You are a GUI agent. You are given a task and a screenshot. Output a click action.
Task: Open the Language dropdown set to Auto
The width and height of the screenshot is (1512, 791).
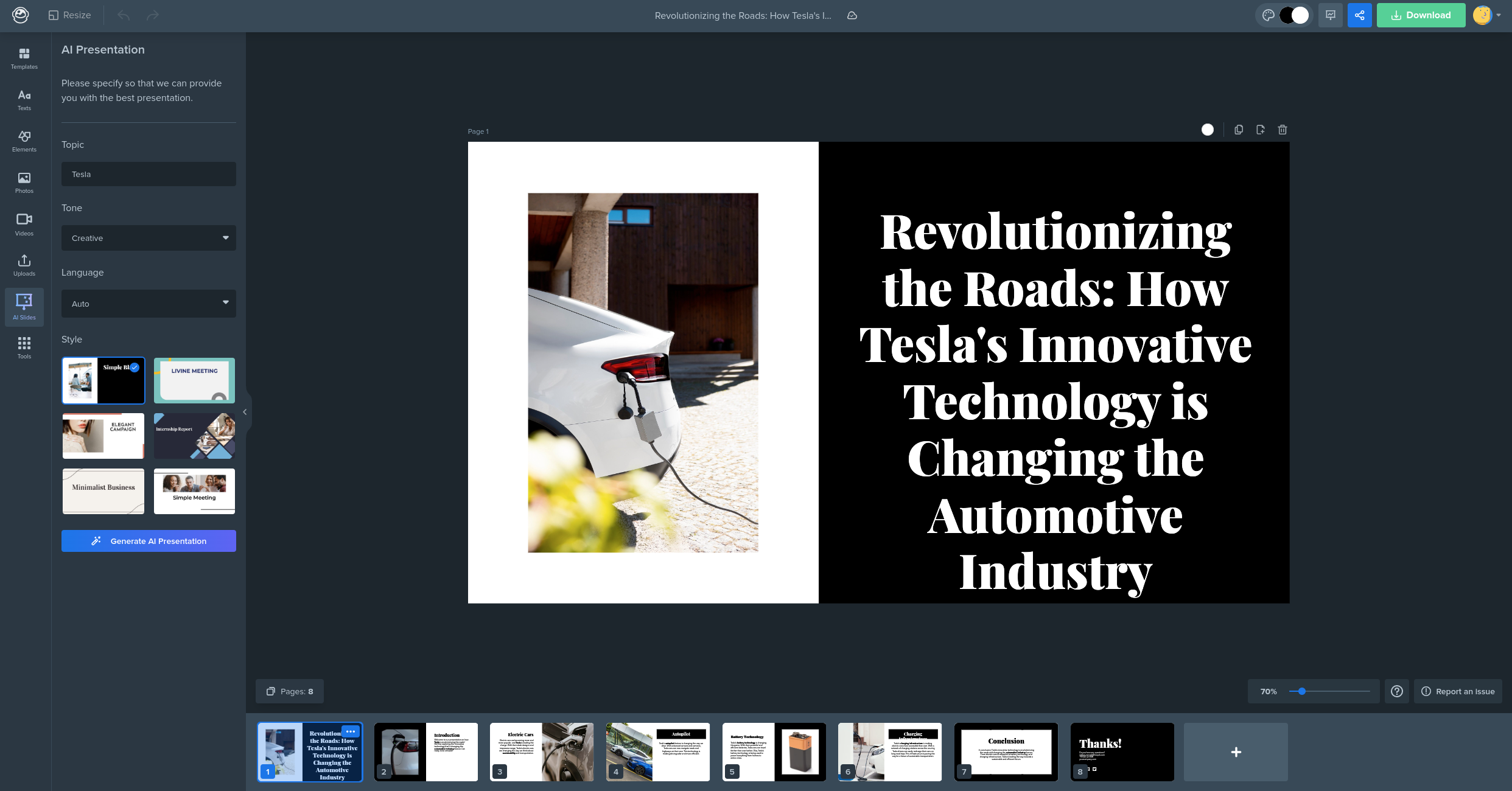tap(149, 303)
